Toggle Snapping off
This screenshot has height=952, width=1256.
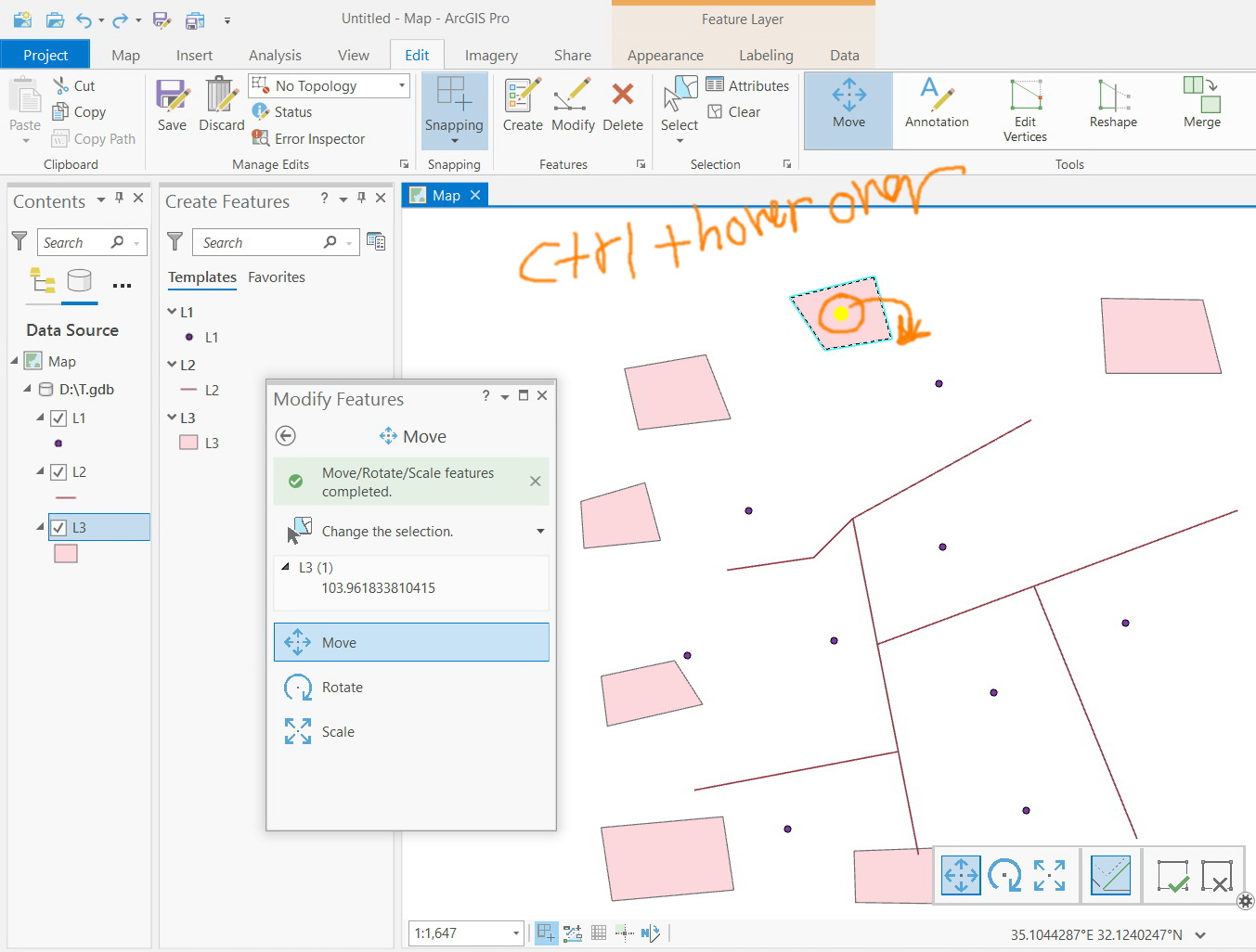pos(454,109)
